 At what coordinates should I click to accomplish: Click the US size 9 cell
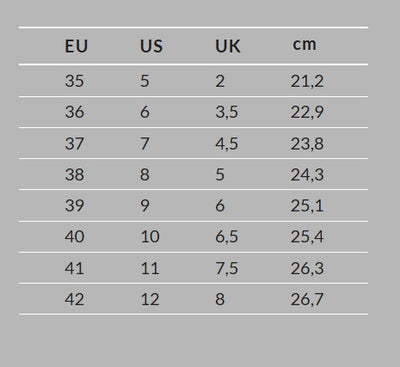[x=145, y=205]
